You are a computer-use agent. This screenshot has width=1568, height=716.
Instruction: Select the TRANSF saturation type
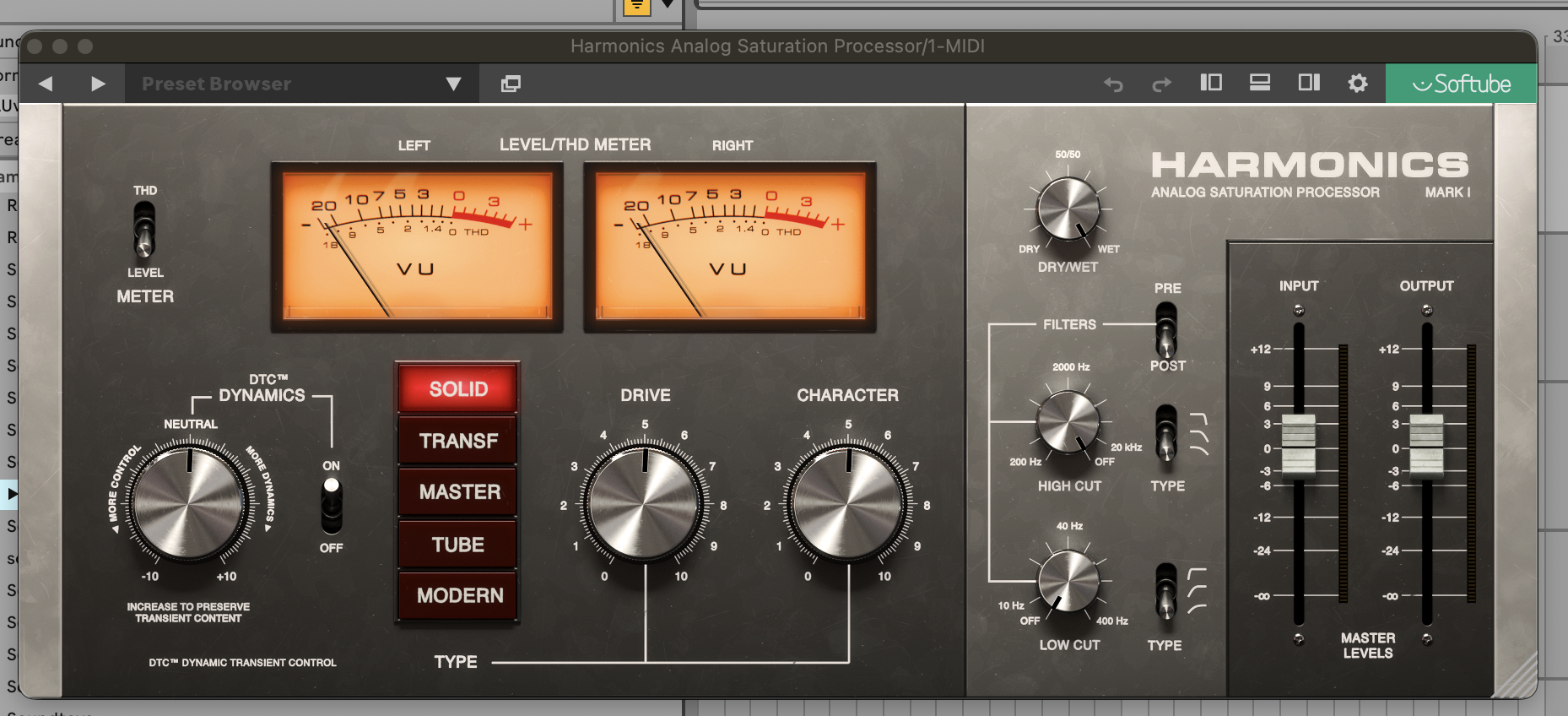(x=458, y=441)
